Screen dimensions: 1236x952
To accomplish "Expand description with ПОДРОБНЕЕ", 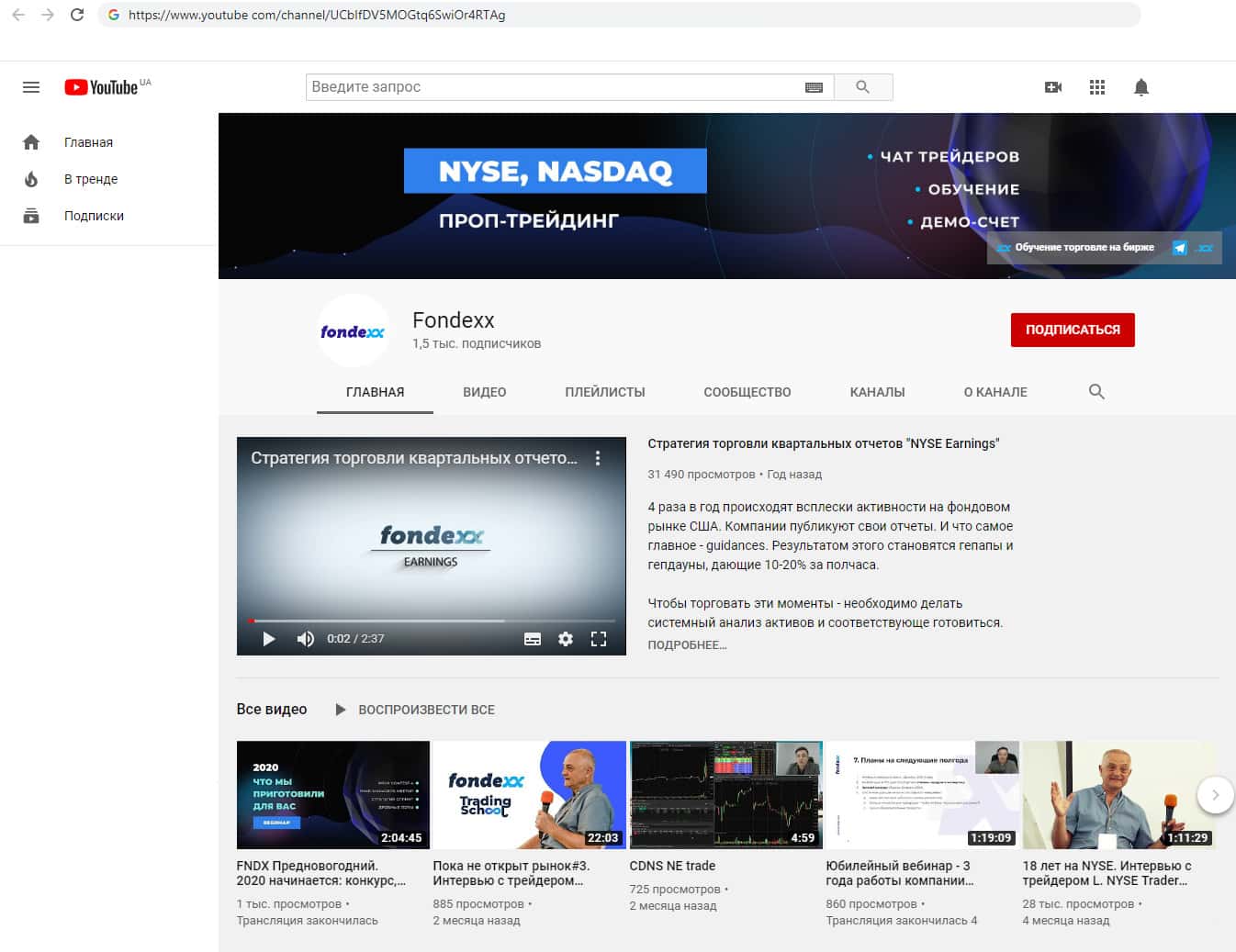I will point(687,645).
